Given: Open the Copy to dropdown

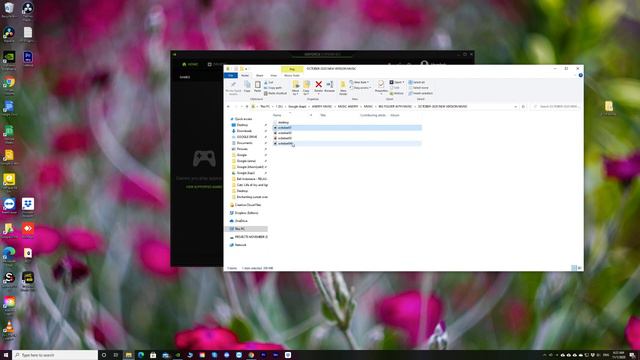Looking at the screenshot, I should (x=306, y=87).
